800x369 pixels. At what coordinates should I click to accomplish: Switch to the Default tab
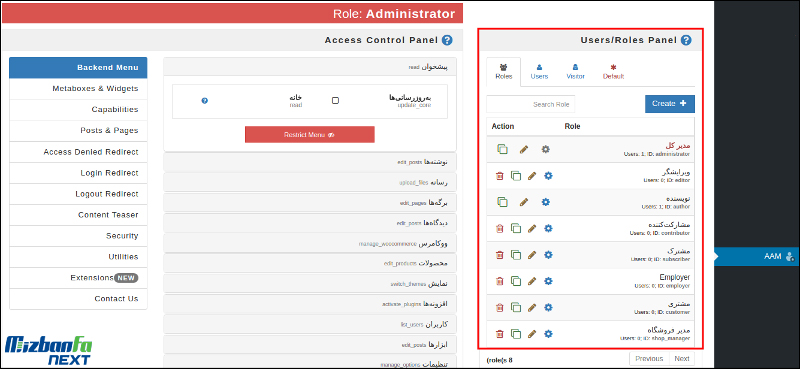point(613,72)
